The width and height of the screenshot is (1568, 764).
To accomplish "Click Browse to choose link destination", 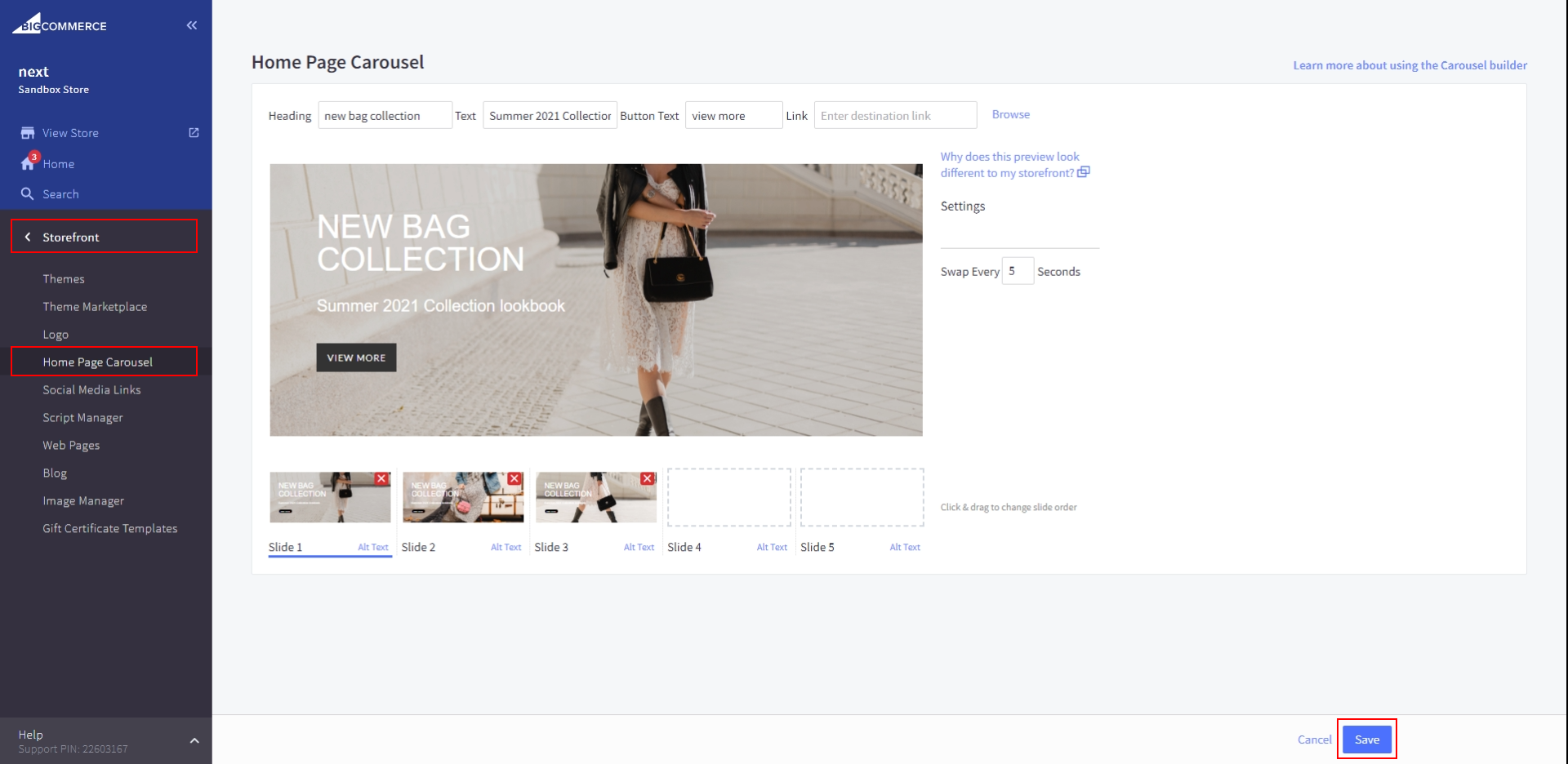I will point(1010,114).
